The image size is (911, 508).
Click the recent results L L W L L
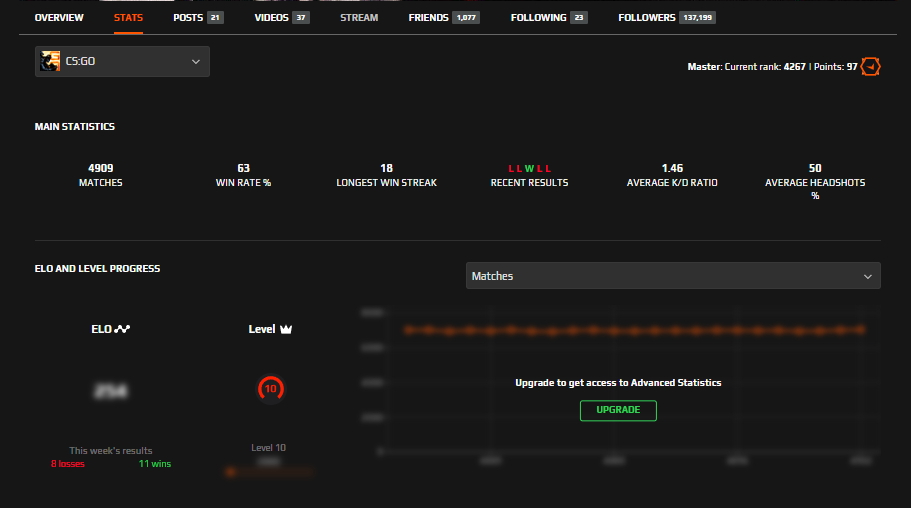(529, 168)
